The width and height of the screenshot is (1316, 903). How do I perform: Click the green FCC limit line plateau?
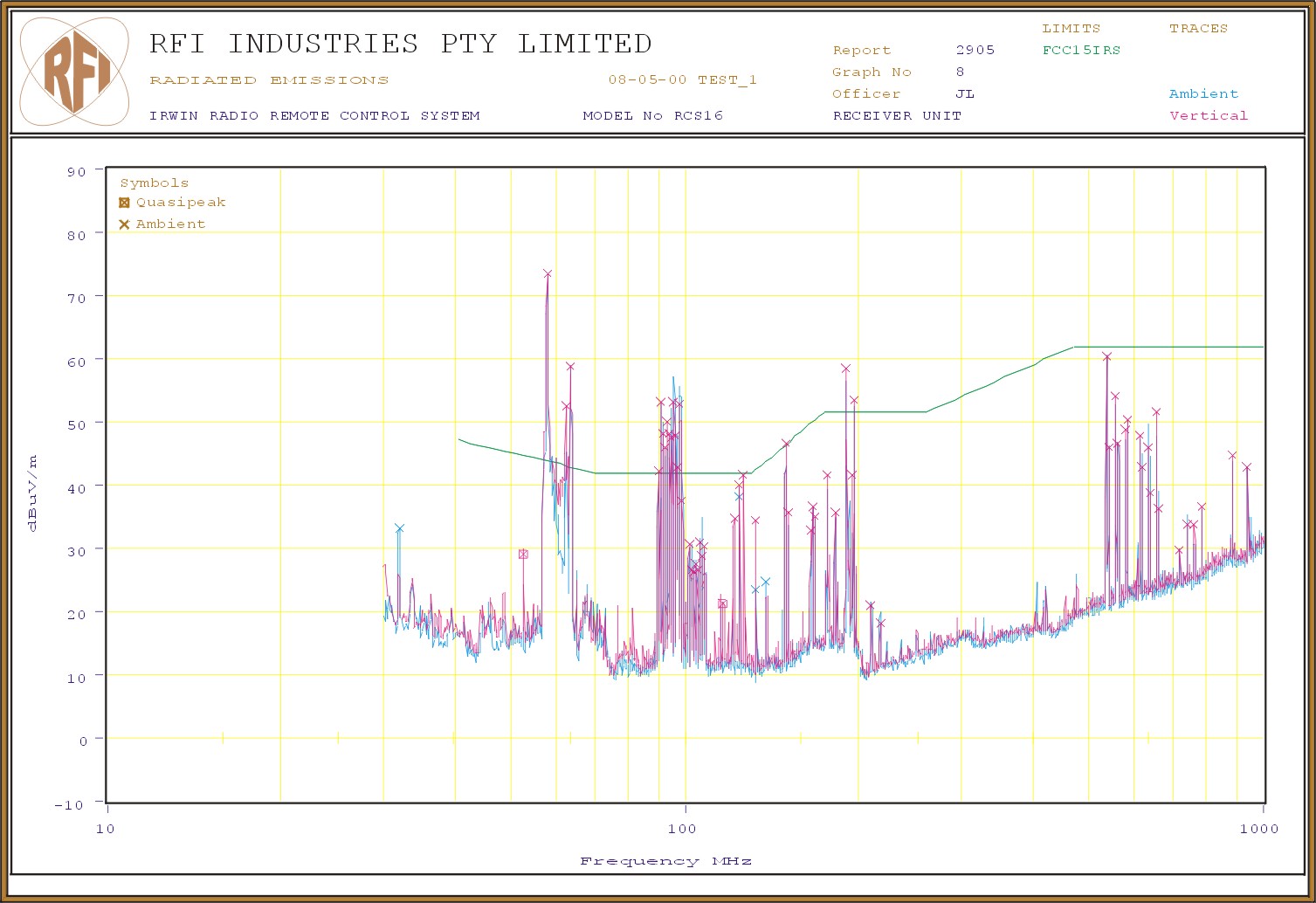pos(1170,347)
